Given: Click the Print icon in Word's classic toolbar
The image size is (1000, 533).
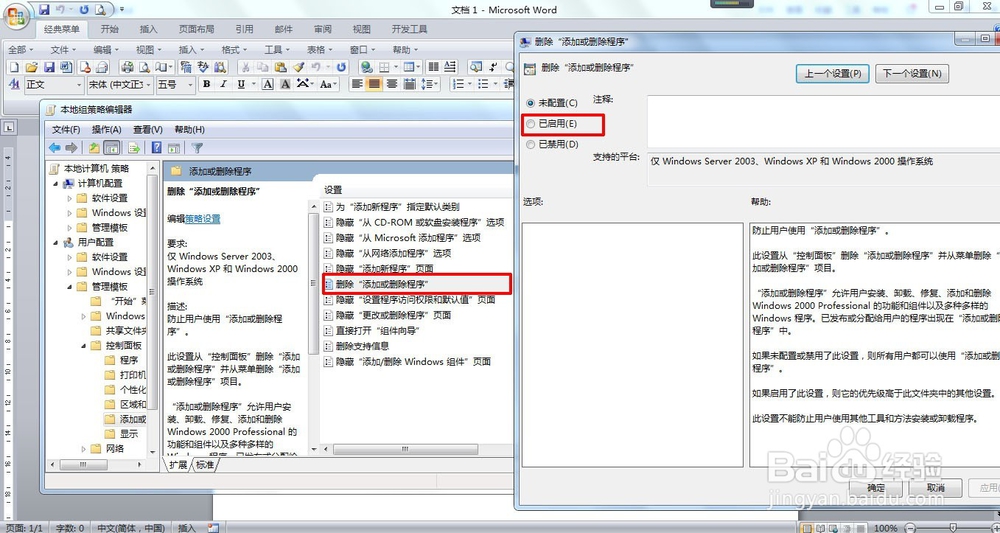Looking at the screenshot, I should click(x=128, y=67).
